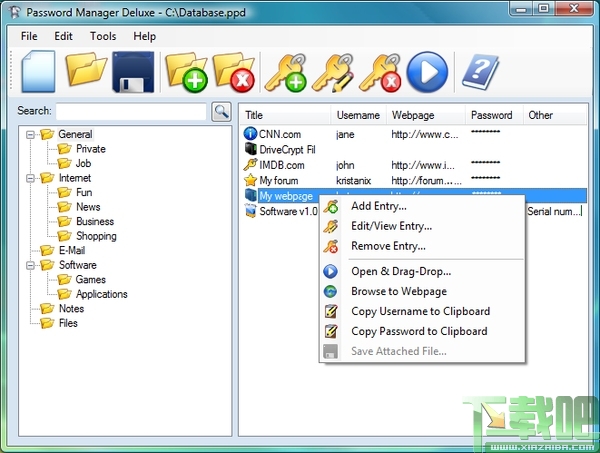Choose Remove Entry... from context menu
Viewport: 600px width, 453px height.
[388, 246]
